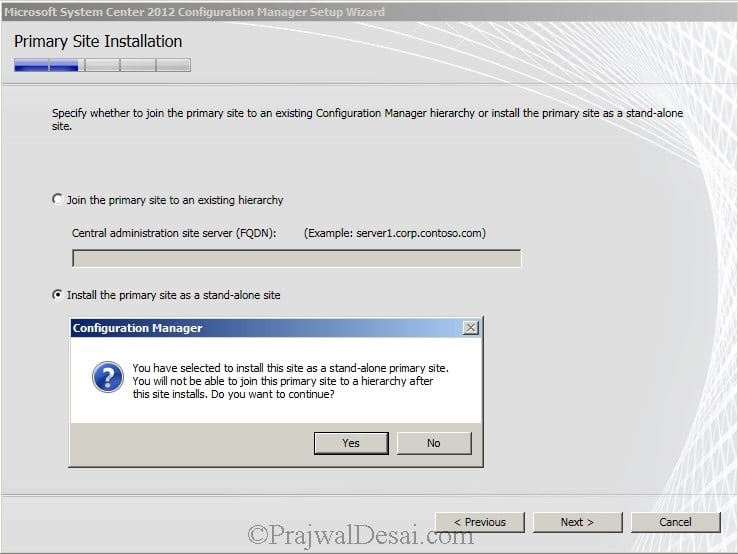Viewport: 738px width, 554px height.
Task: Click the 'Specify whether to join' instruction text
Action: [x=367, y=120]
